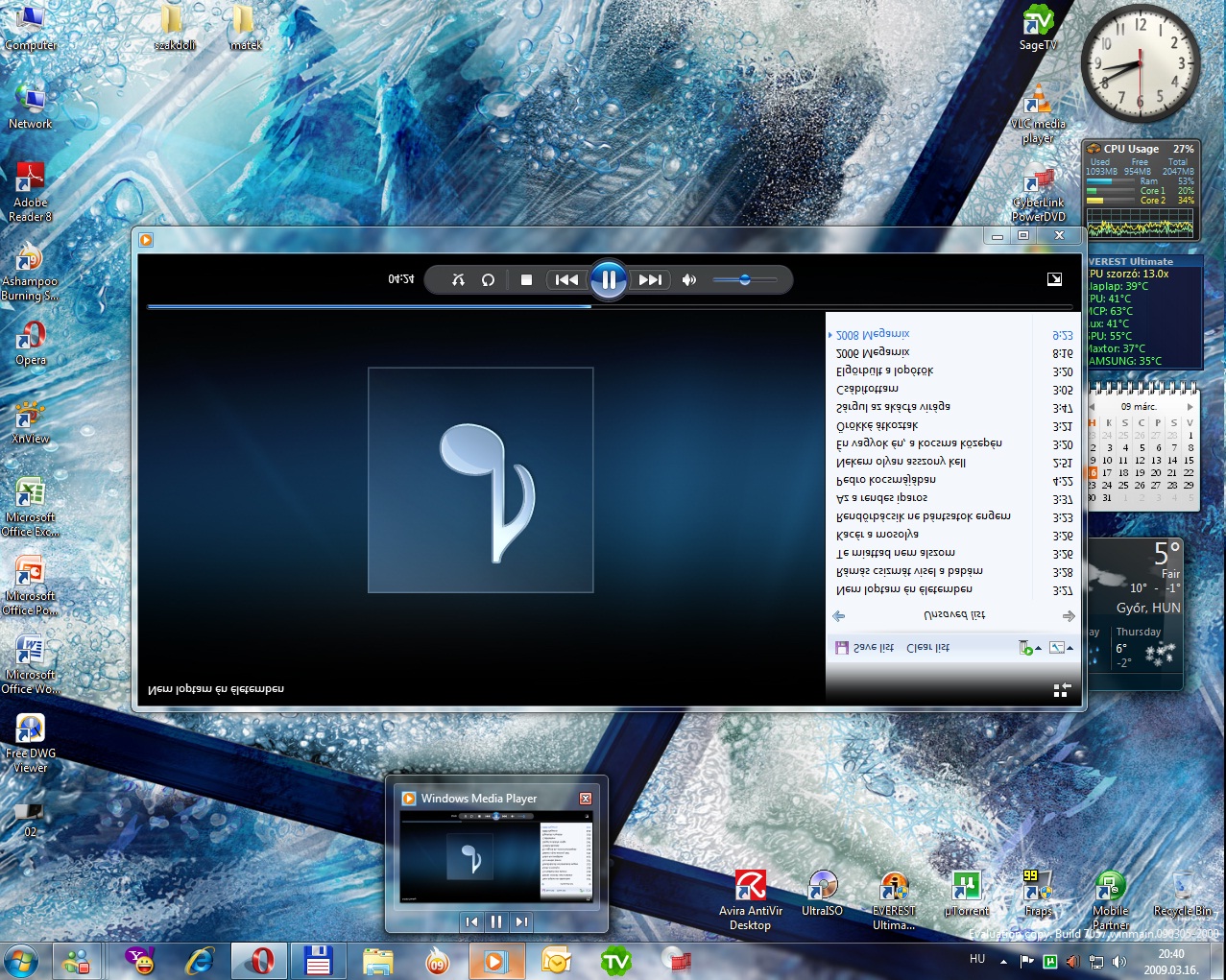Open the Computer desktop icon
Viewport: 1226px width, 980px height.
(31, 27)
